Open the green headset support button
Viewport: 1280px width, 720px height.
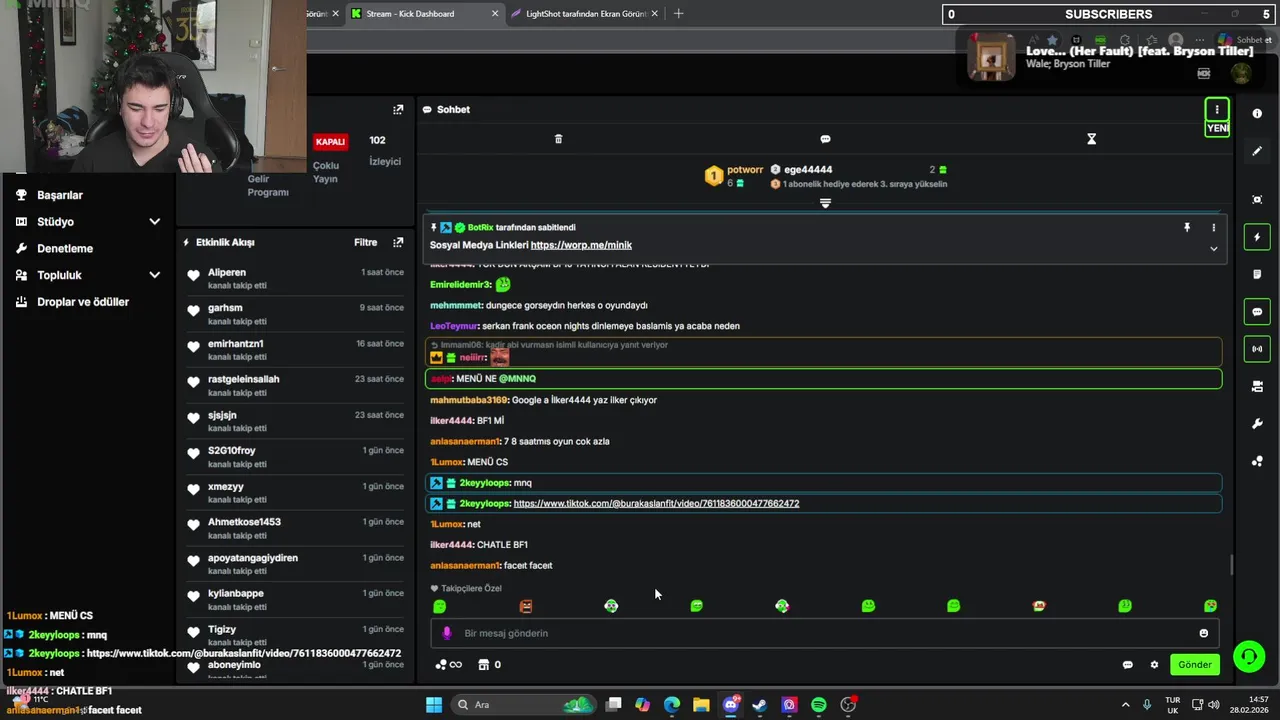[x=1248, y=656]
